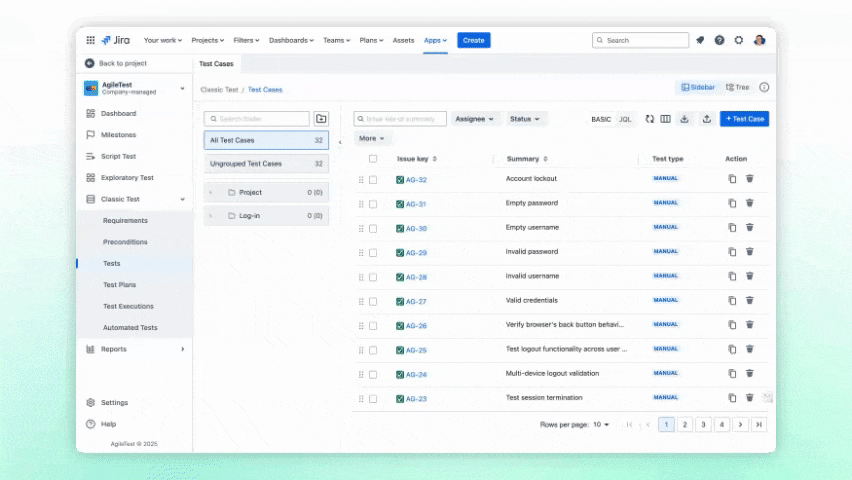Image resolution: width=852 pixels, height=480 pixels.
Task: Click the upload icon beside + Test Case
Action: 707,119
